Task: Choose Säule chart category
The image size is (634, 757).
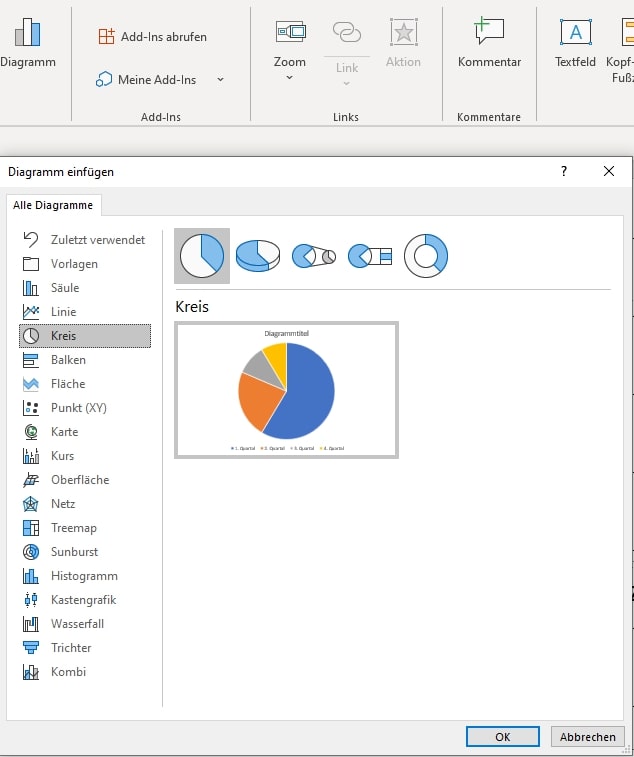Action: (65, 288)
